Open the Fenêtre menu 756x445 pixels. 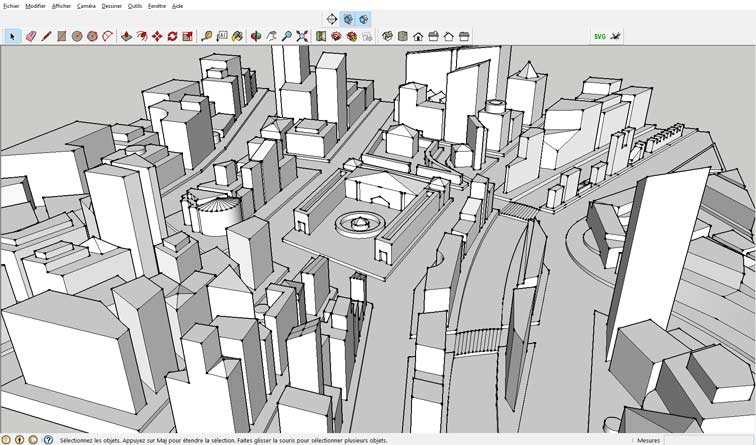click(x=157, y=6)
